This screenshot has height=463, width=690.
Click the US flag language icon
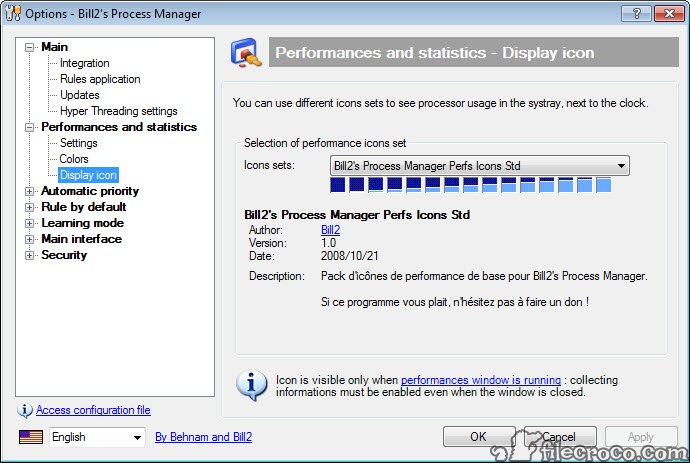click(x=31, y=437)
